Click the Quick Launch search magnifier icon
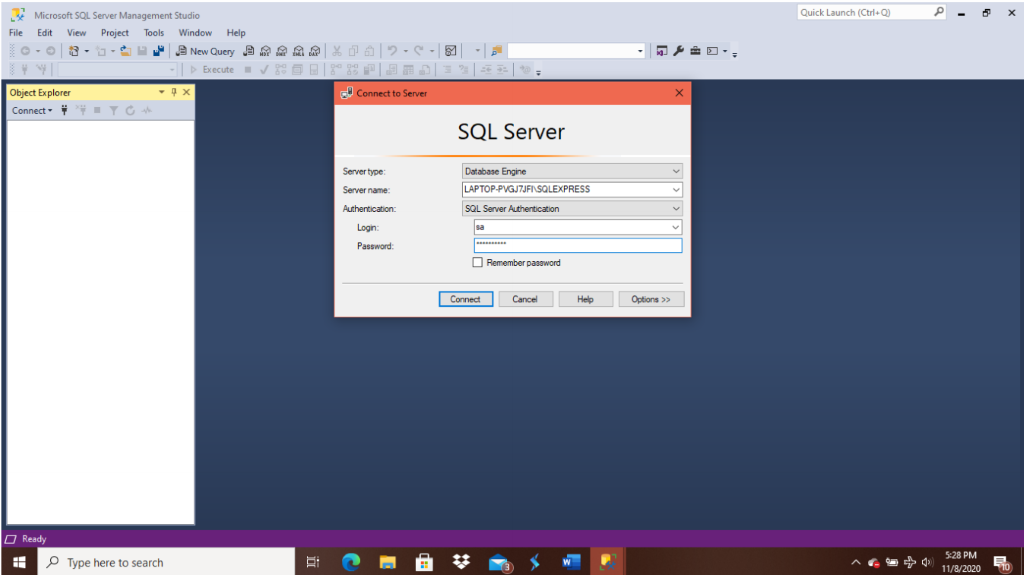The image size is (1024, 575). [938, 12]
